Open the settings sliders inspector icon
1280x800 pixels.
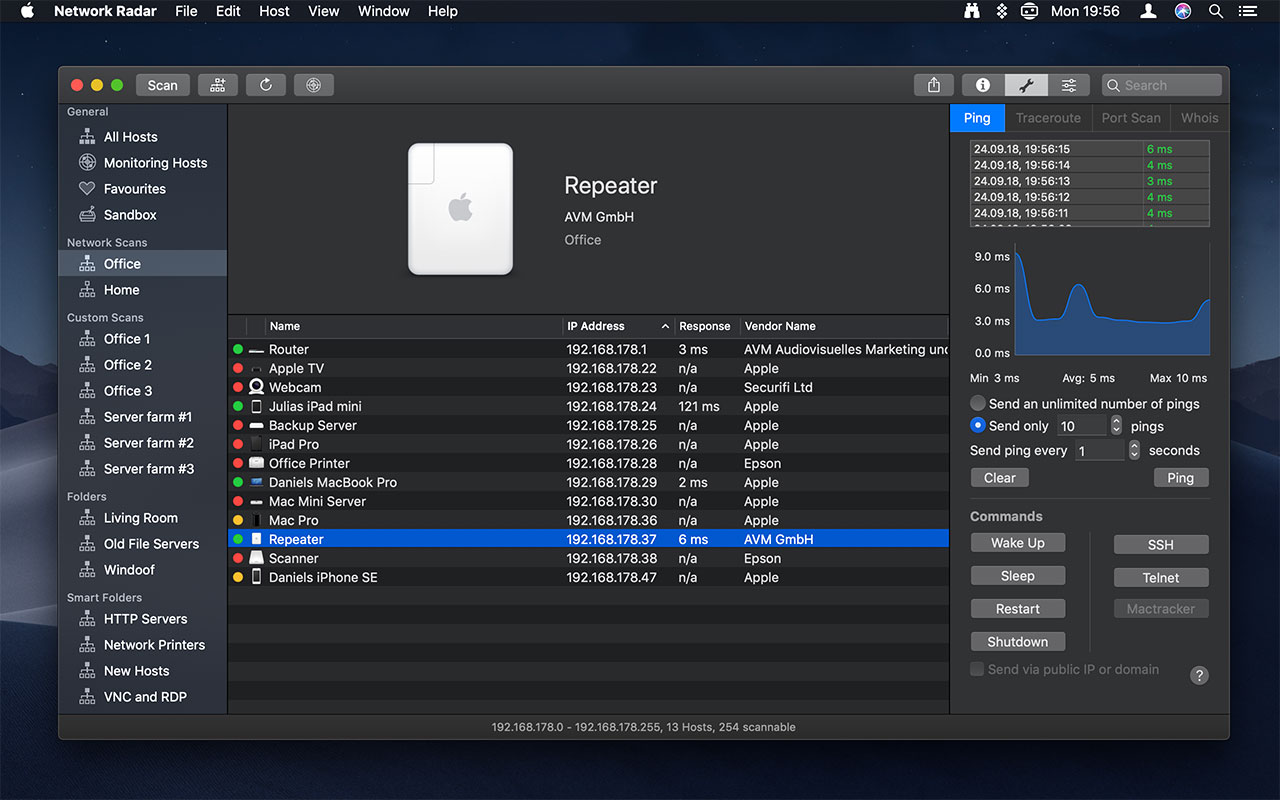pos(1070,85)
